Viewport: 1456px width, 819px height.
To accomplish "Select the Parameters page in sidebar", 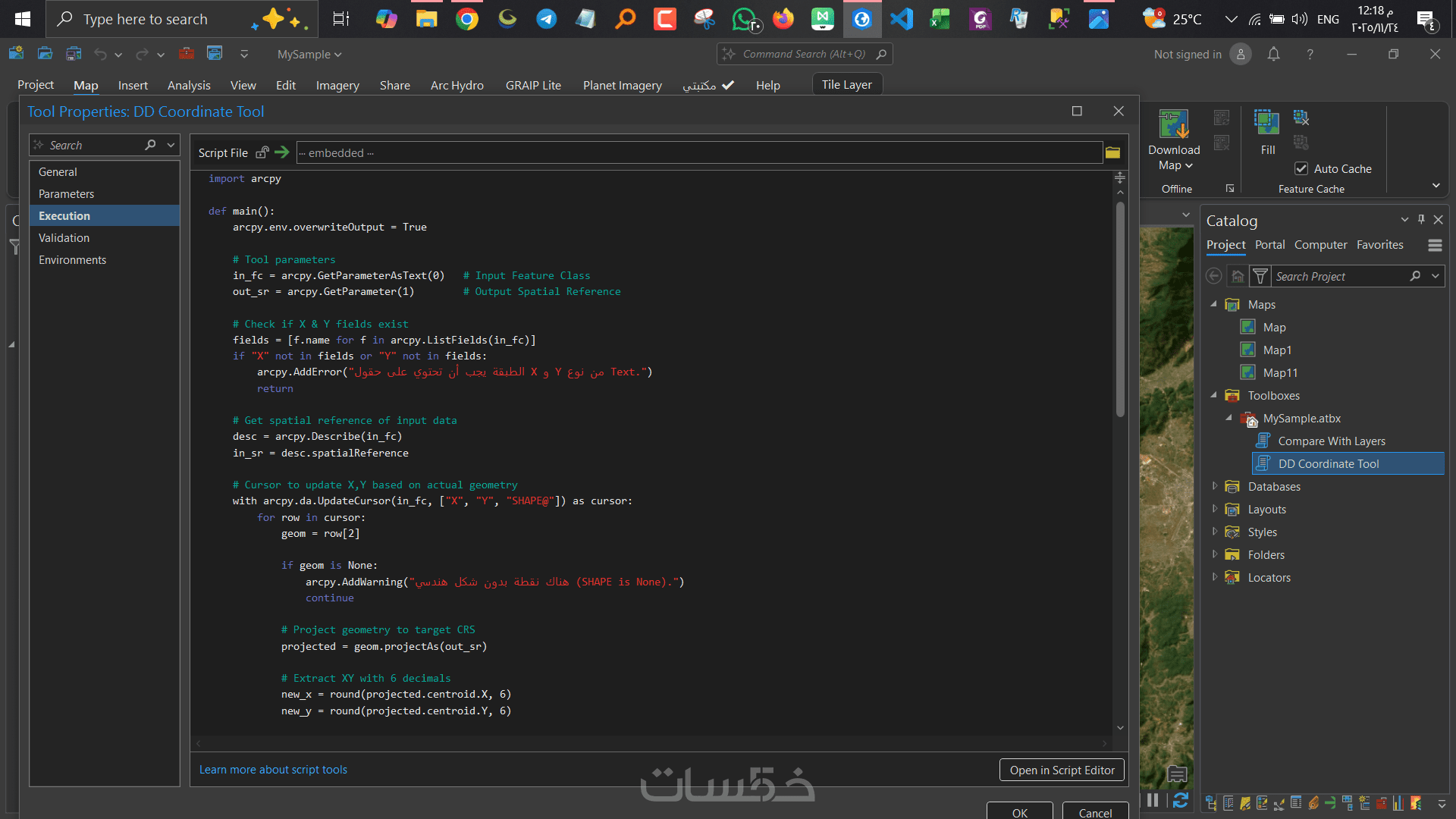I will tap(67, 194).
